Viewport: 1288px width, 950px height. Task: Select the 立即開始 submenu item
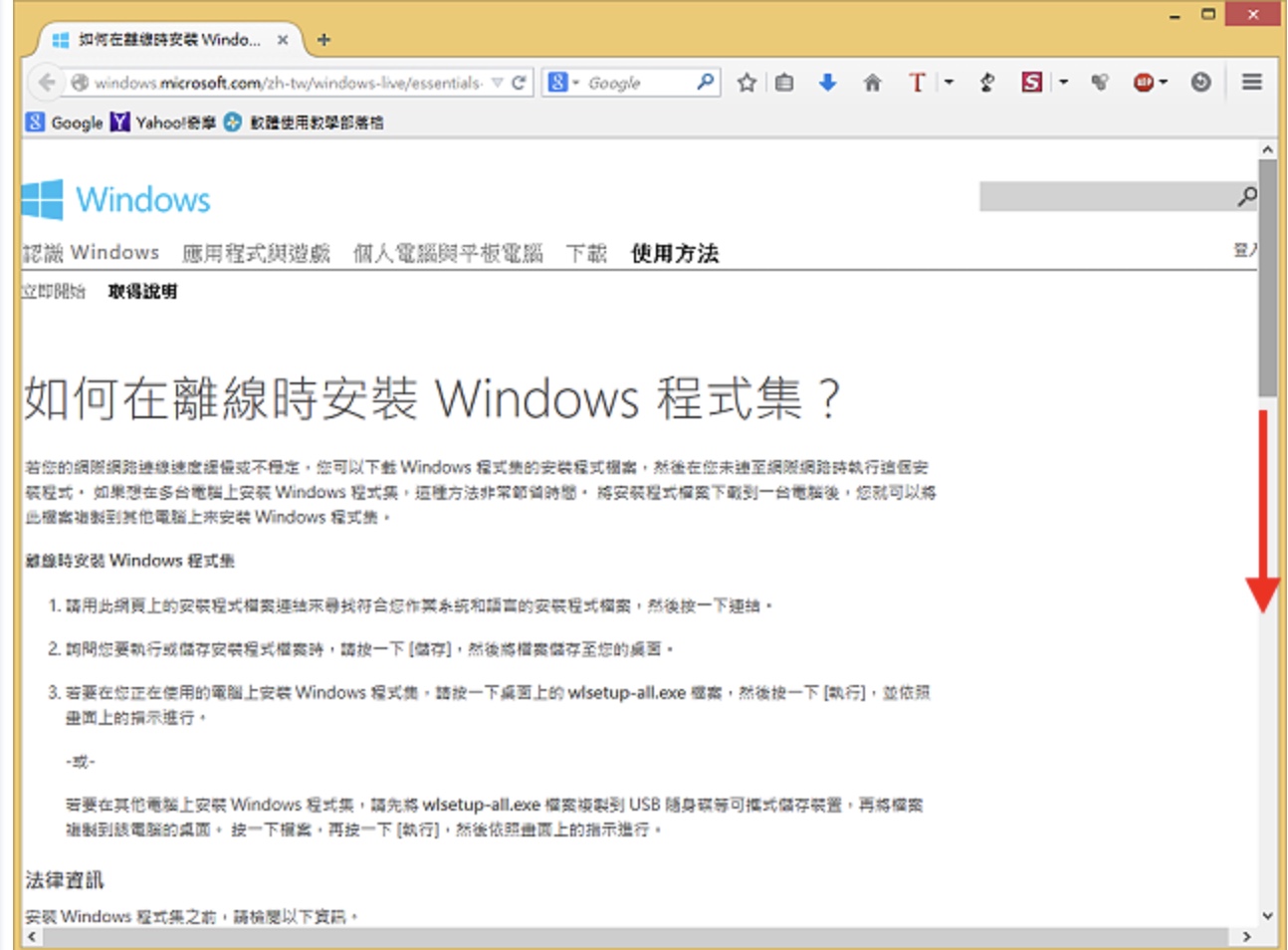[x=54, y=292]
